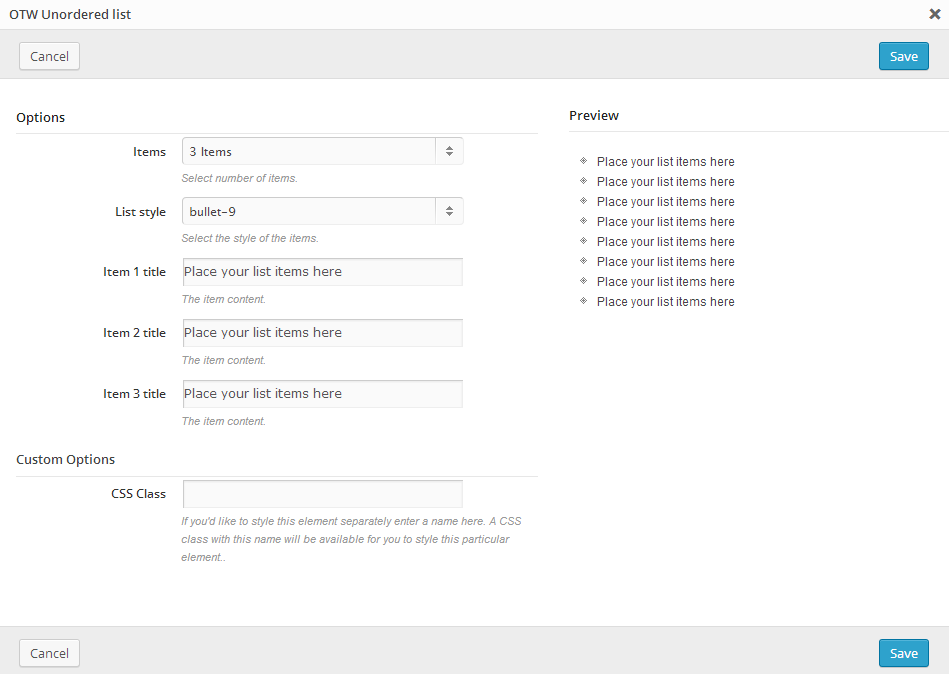Focus the Item 1 title field
This screenshot has height=674, width=949.
pyautogui.click(x=322, y=272)
